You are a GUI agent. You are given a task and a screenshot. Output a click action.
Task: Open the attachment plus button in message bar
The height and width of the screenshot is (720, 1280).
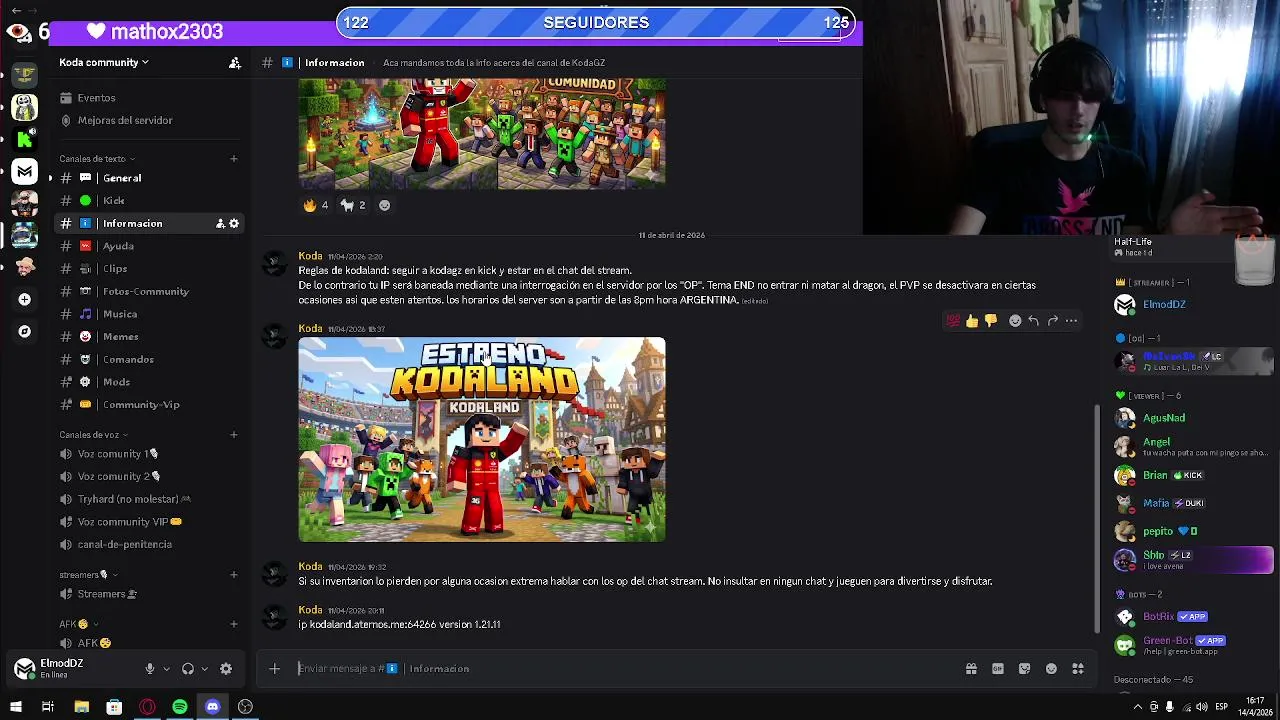(x=275, y=669)
